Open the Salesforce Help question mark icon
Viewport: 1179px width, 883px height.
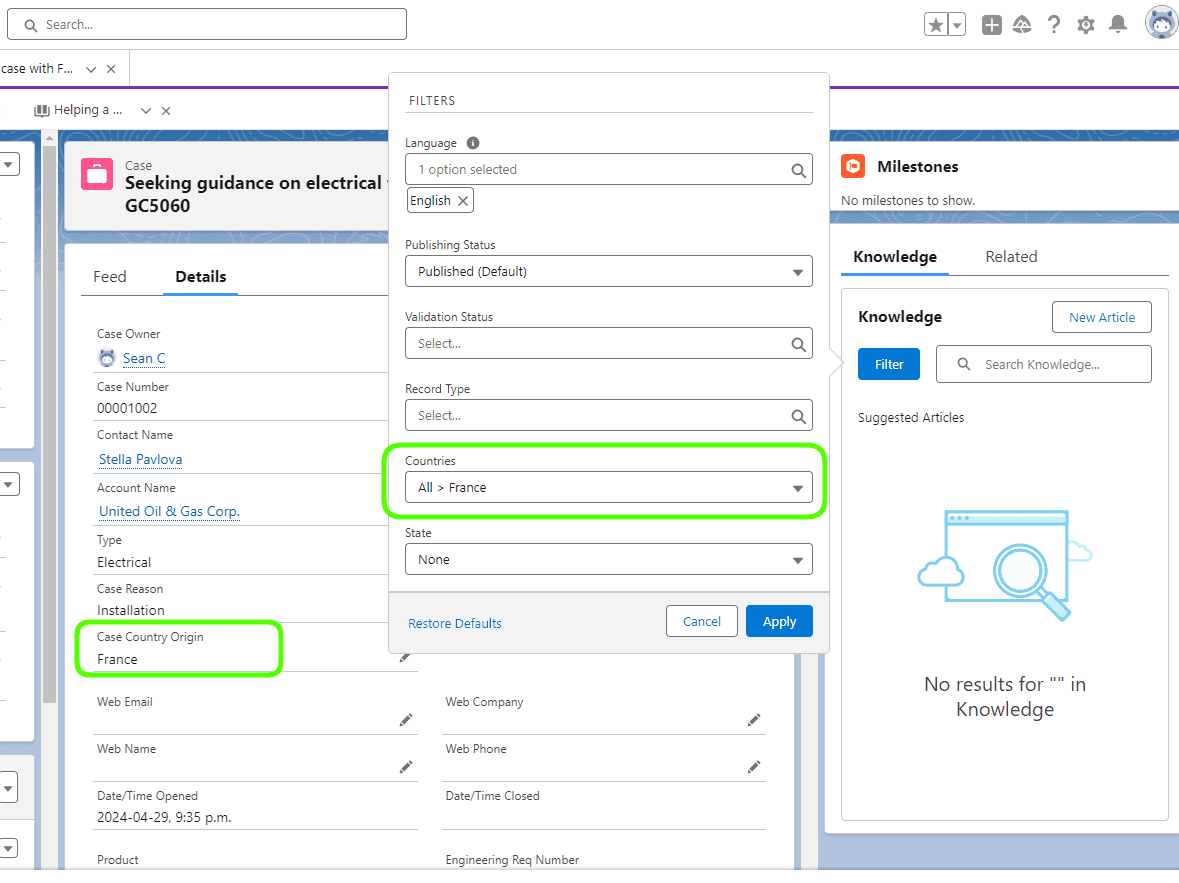(x=1053, y=25)
